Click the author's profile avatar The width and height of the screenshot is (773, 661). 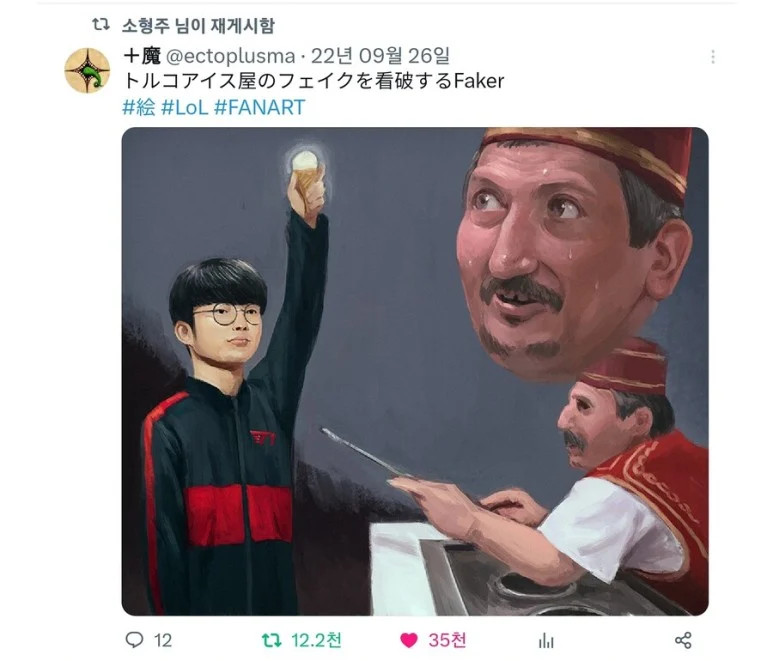coord(87,70)
